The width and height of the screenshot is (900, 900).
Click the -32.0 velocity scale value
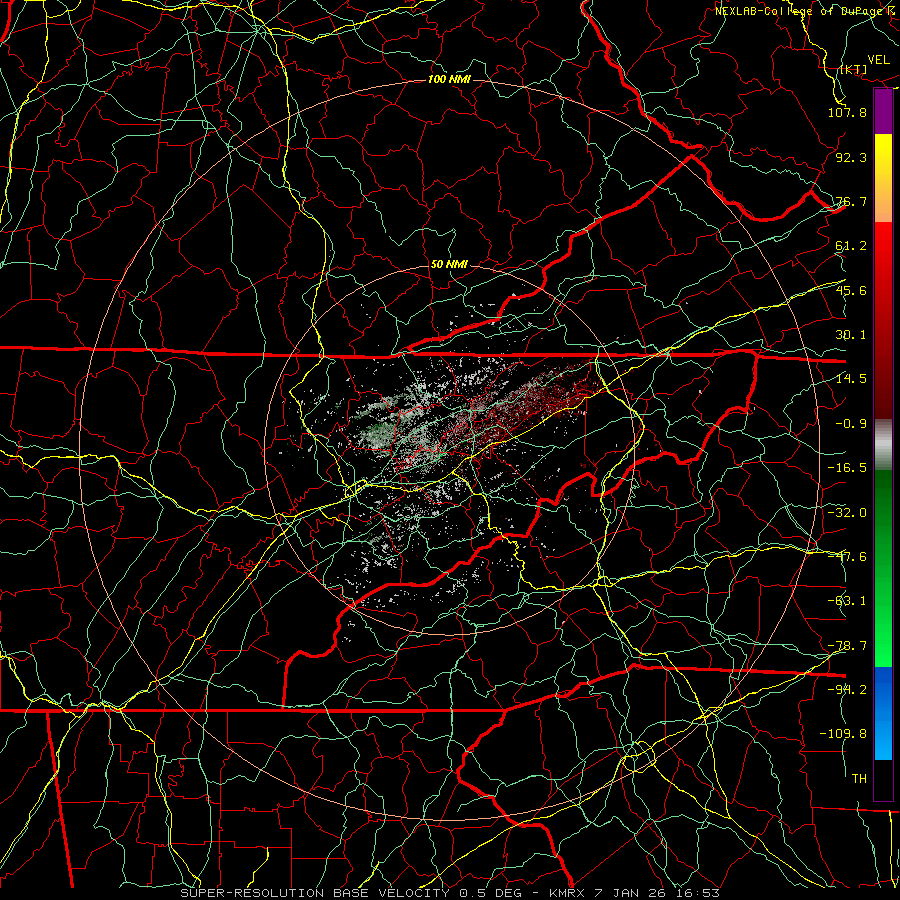point(847,513)
